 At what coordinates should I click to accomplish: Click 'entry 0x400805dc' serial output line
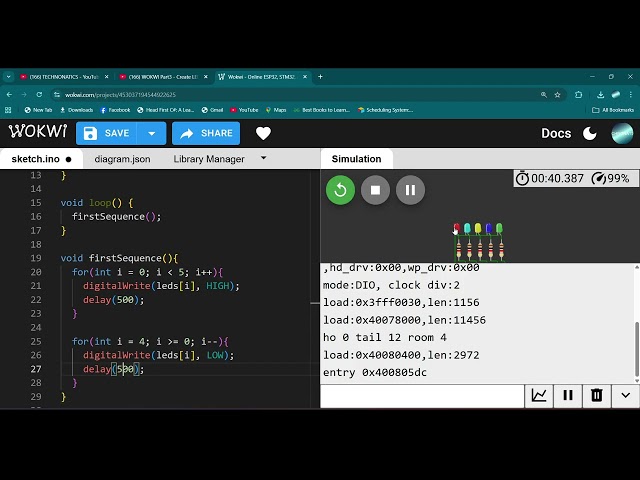375,372
